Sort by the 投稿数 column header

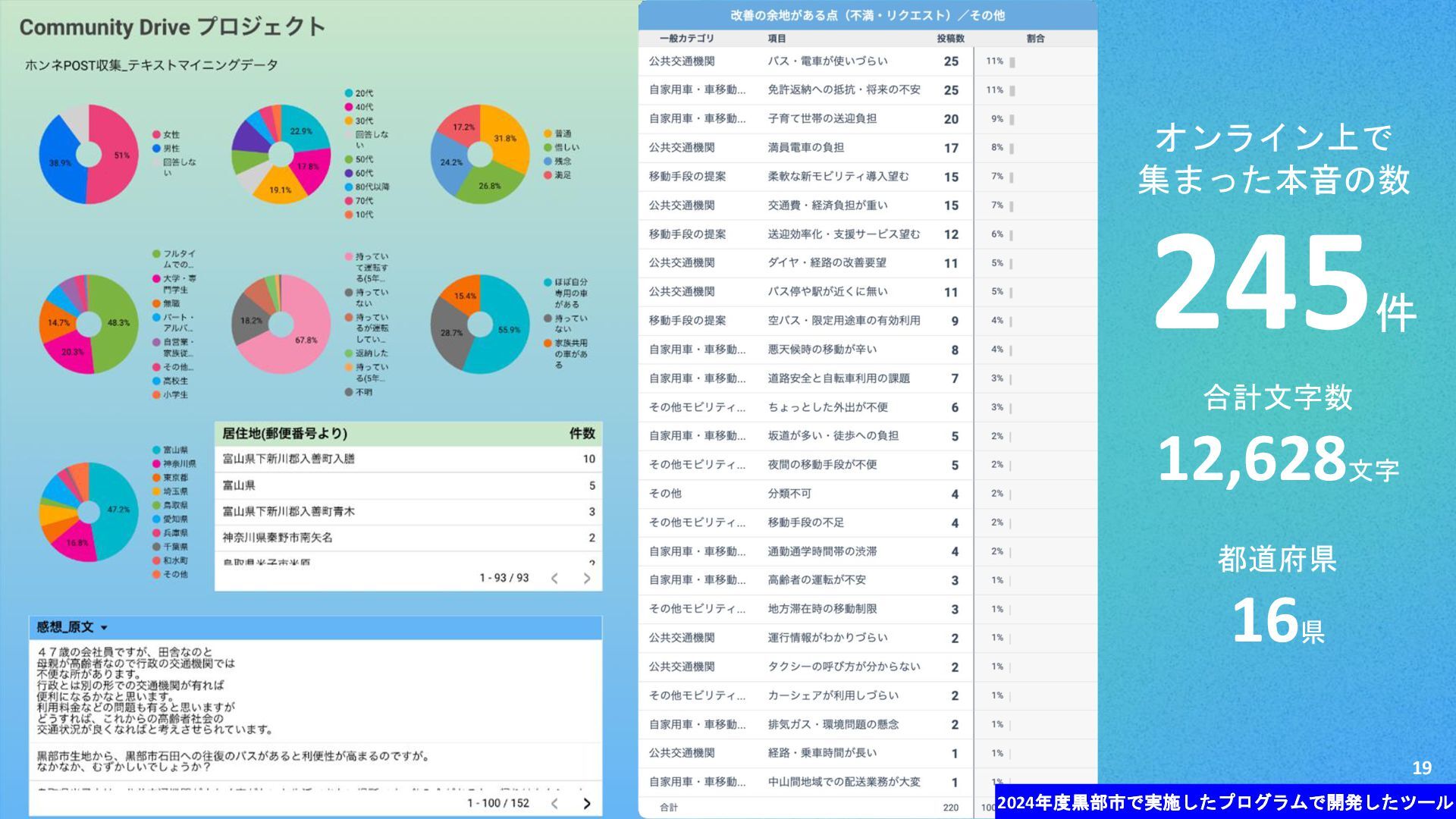(949, 39)
